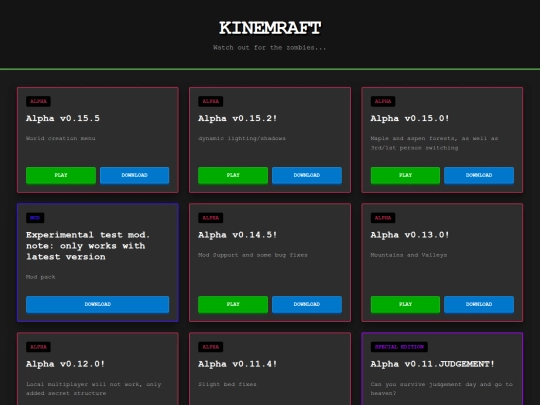Image resolution: width=540 pixels, height=405 pixels.
Task: Click the ALPHA badge on the v0.15.0! card
Action: (383, 101)
